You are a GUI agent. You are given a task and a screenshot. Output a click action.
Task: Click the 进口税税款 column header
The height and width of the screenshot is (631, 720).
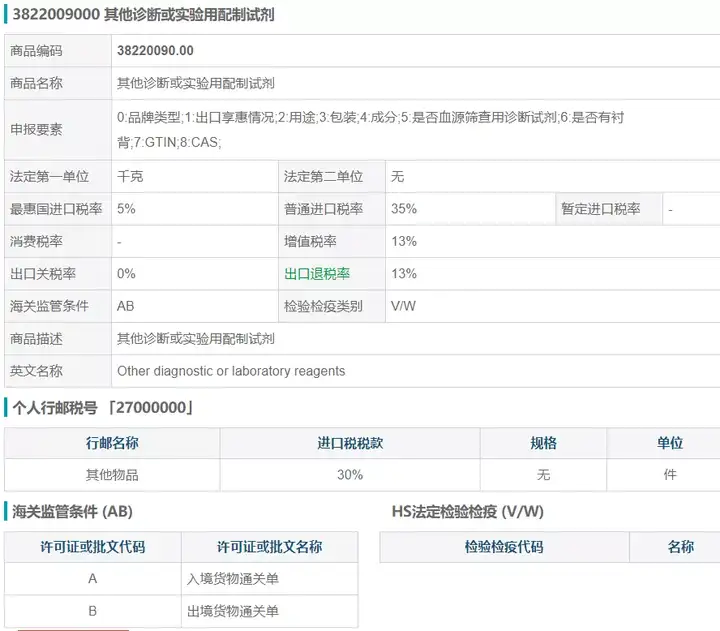click(350, 443)
